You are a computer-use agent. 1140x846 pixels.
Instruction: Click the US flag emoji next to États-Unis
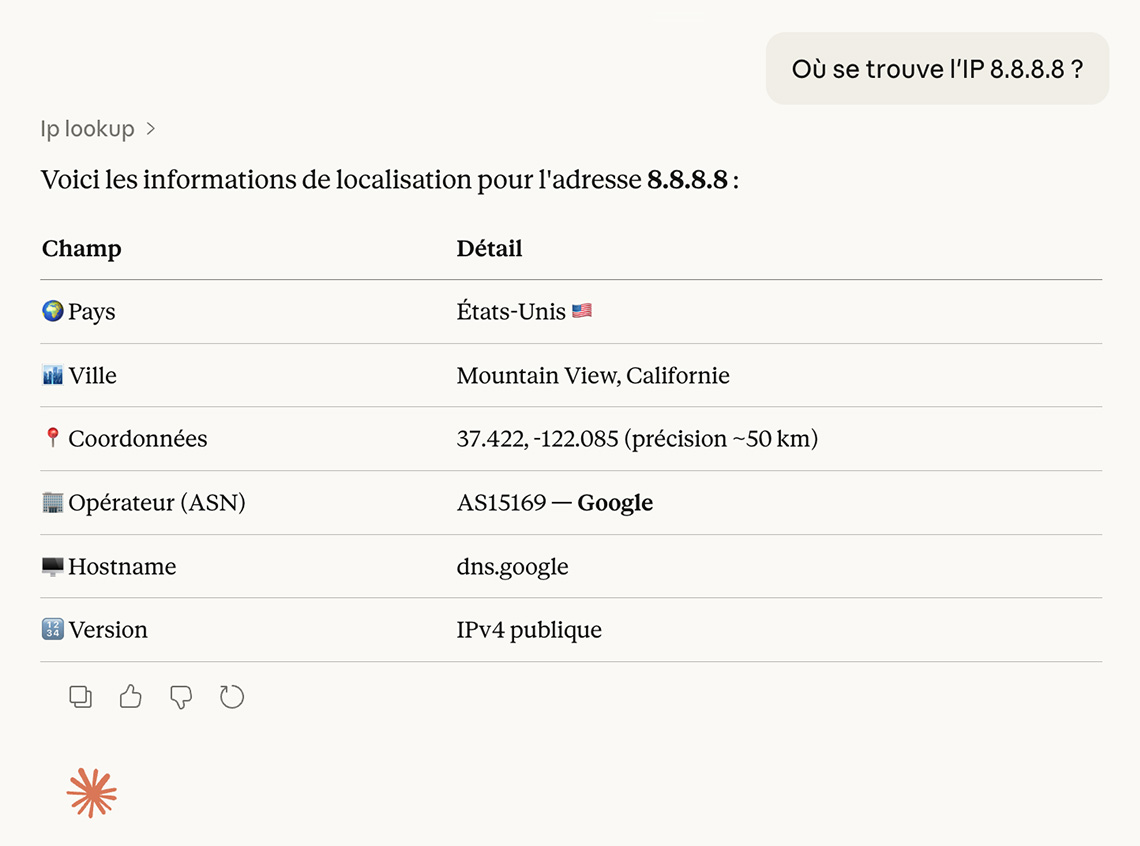[581, 311]
